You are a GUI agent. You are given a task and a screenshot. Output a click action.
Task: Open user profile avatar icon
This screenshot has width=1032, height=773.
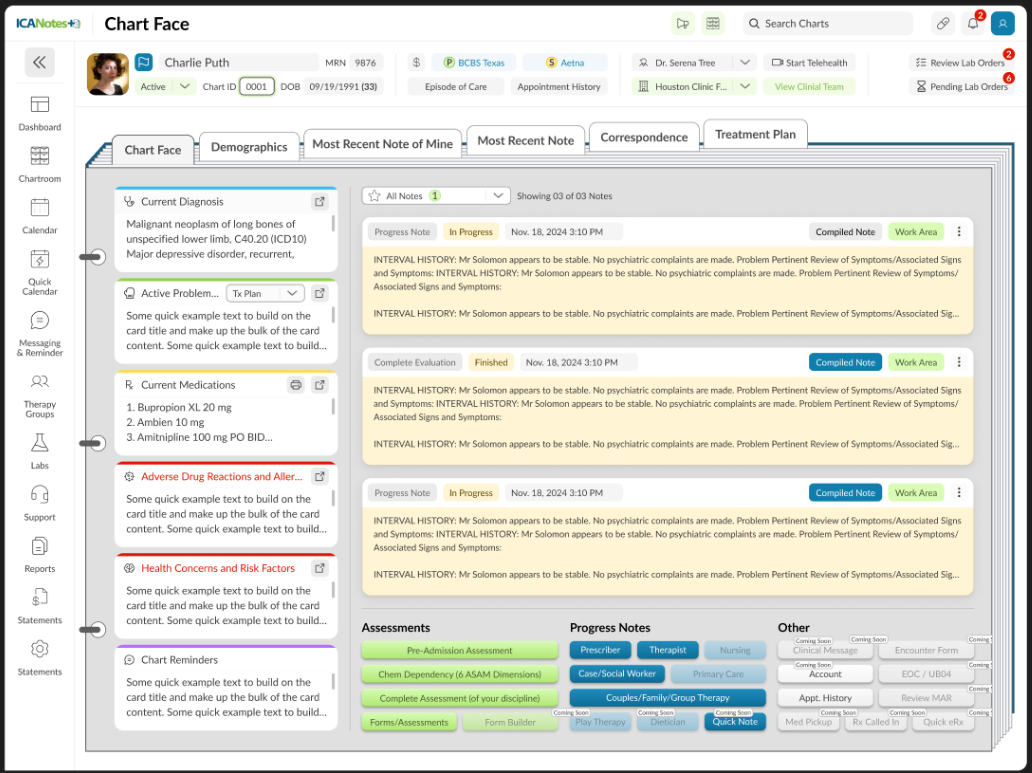coord(1002,24)
